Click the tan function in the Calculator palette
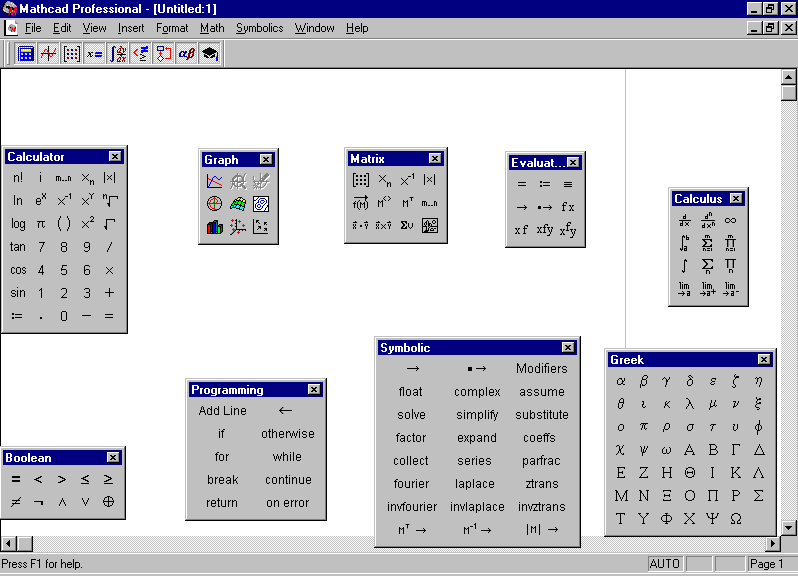 click(18, 247)
